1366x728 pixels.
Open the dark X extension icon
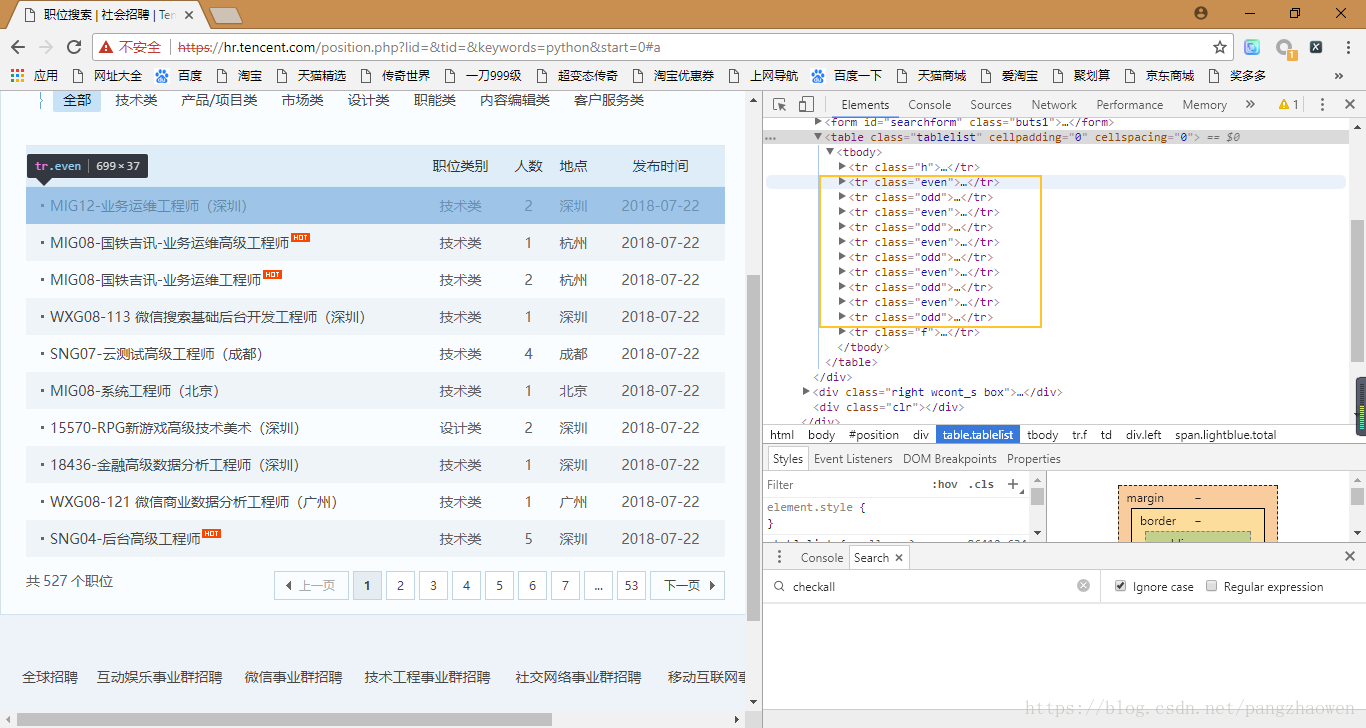tap(1316, 47)
